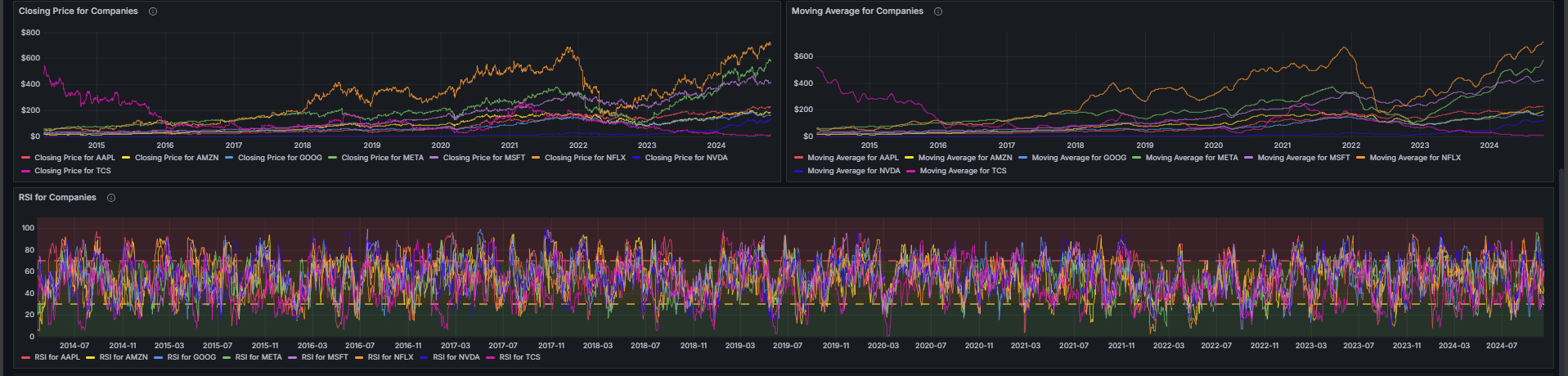Click Closing Price for GOOG legend entry
Viewport: 1568px width, 376px height.
280,158
